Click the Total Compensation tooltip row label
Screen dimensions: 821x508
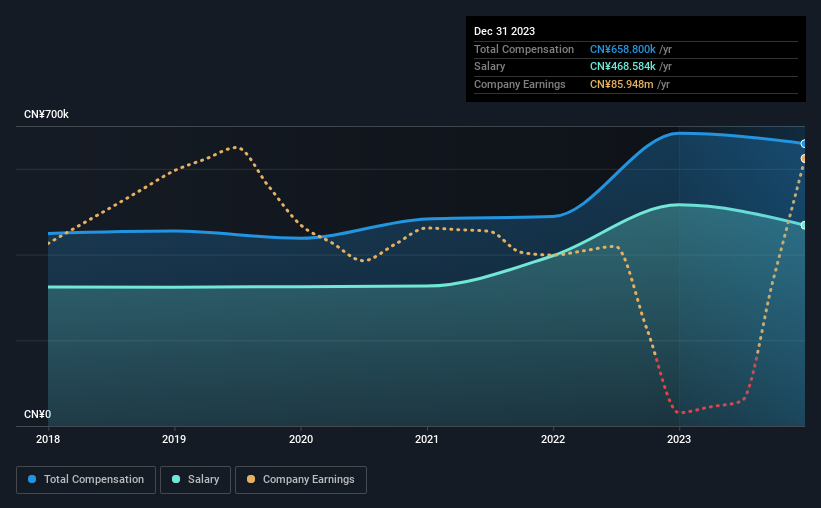pos(524,49)
